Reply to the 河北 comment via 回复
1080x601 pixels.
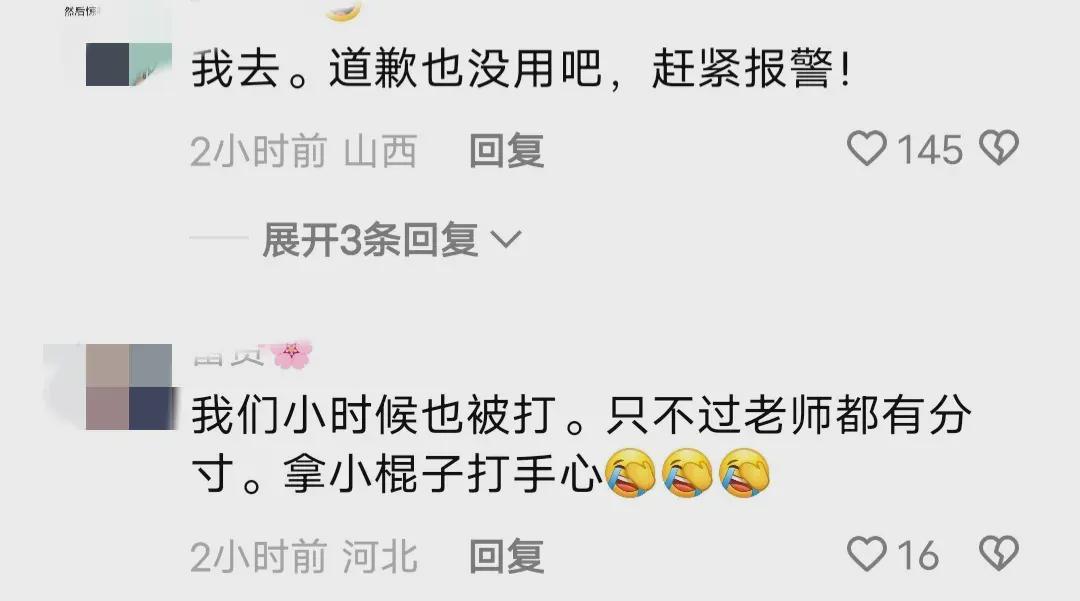tap(506, 556)
